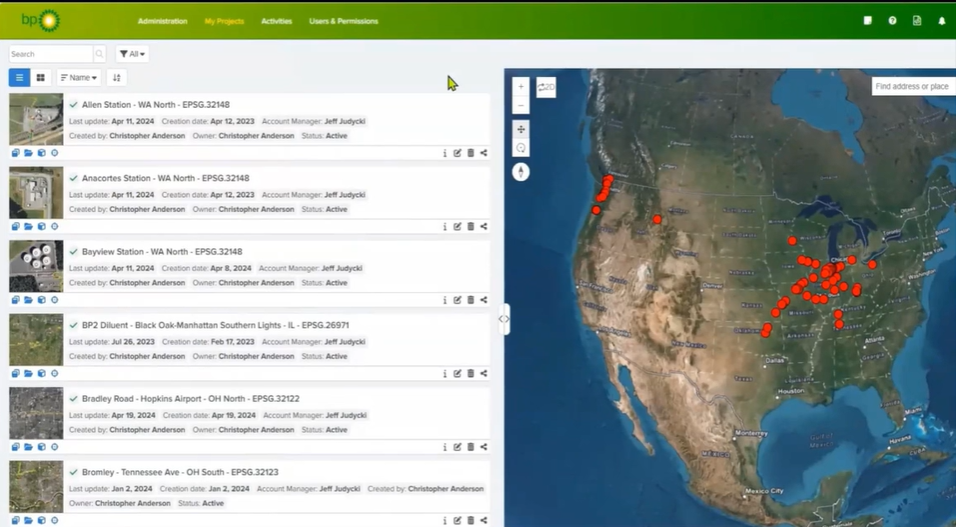Delete the Anacortes Station project
The height and width of the screenshot is (527, 956).
(471, 227)
